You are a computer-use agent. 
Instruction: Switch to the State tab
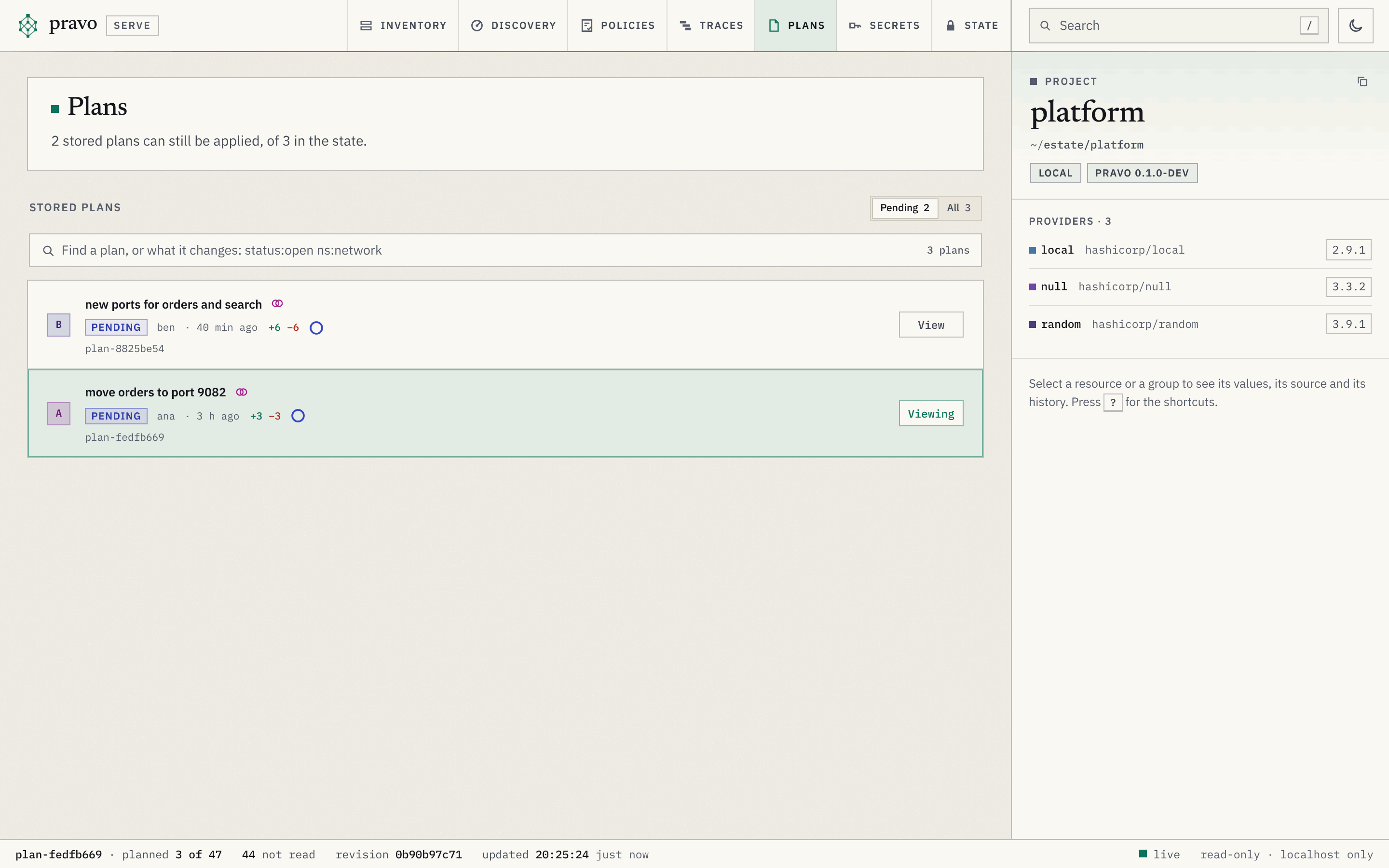pos(971,26)
